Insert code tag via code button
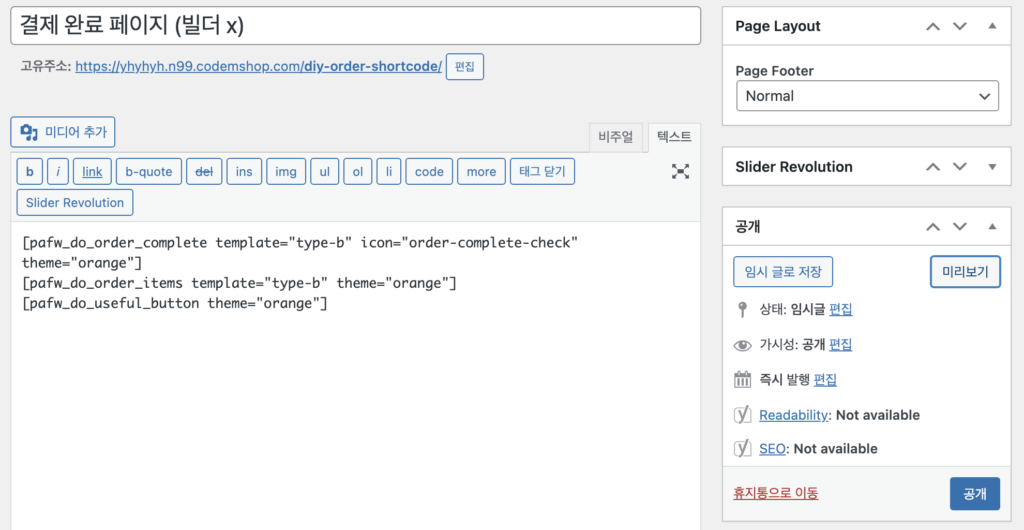The width and height of the screenshot is (1024, 530). point(428,172)
